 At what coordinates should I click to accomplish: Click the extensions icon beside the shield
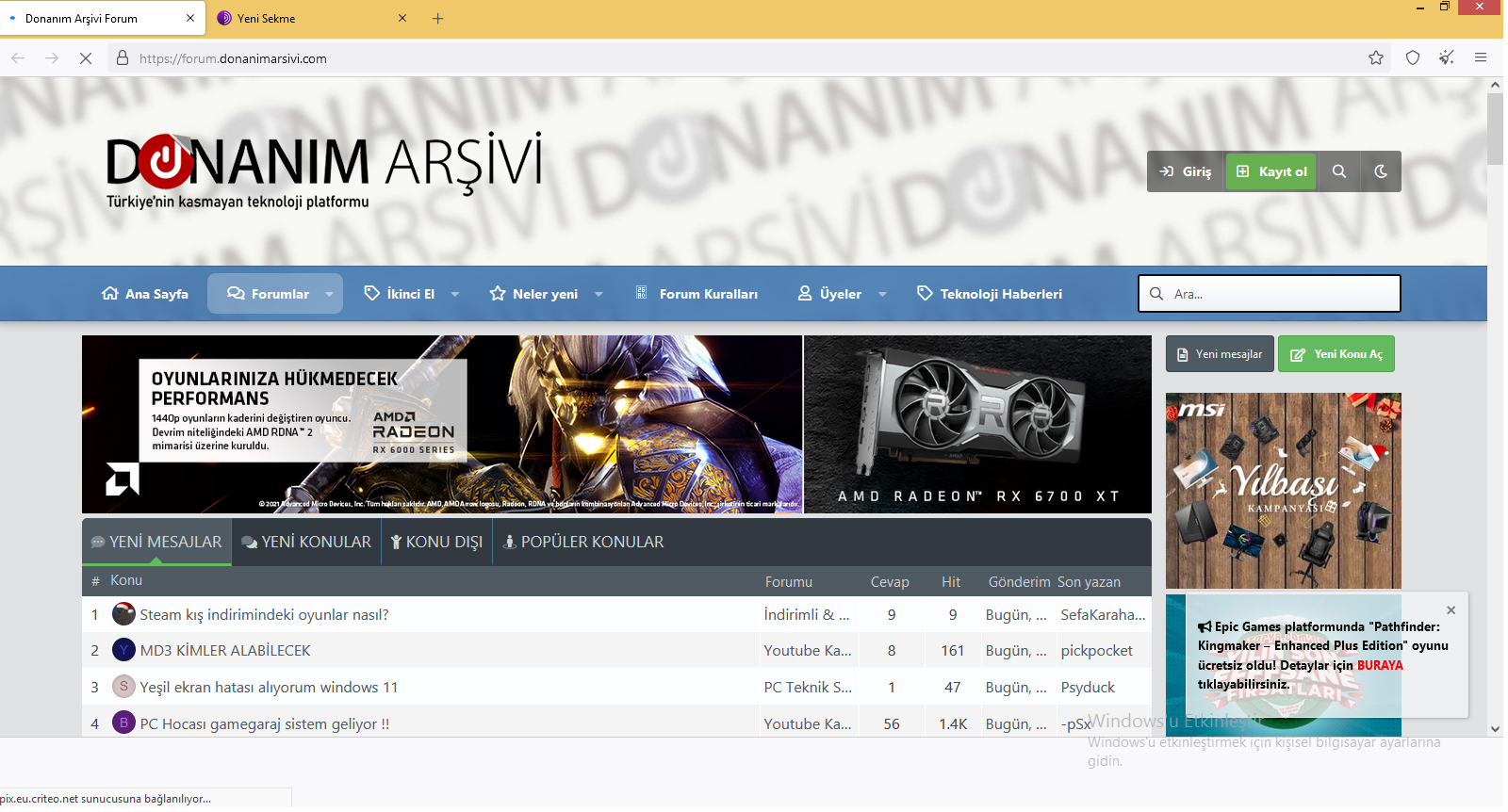1447,58
